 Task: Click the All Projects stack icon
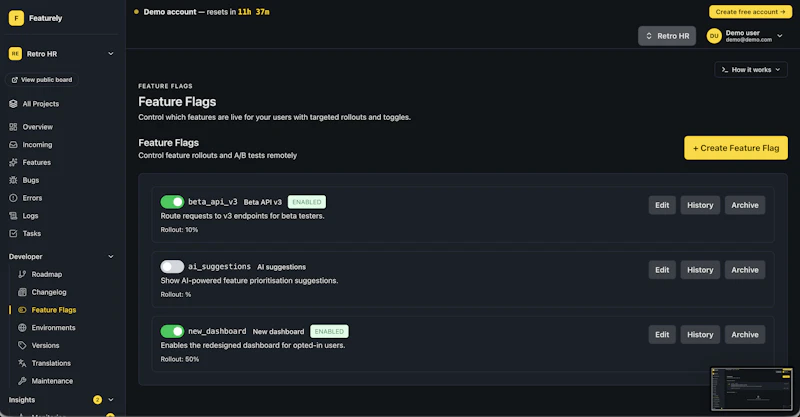coord(13,104)
